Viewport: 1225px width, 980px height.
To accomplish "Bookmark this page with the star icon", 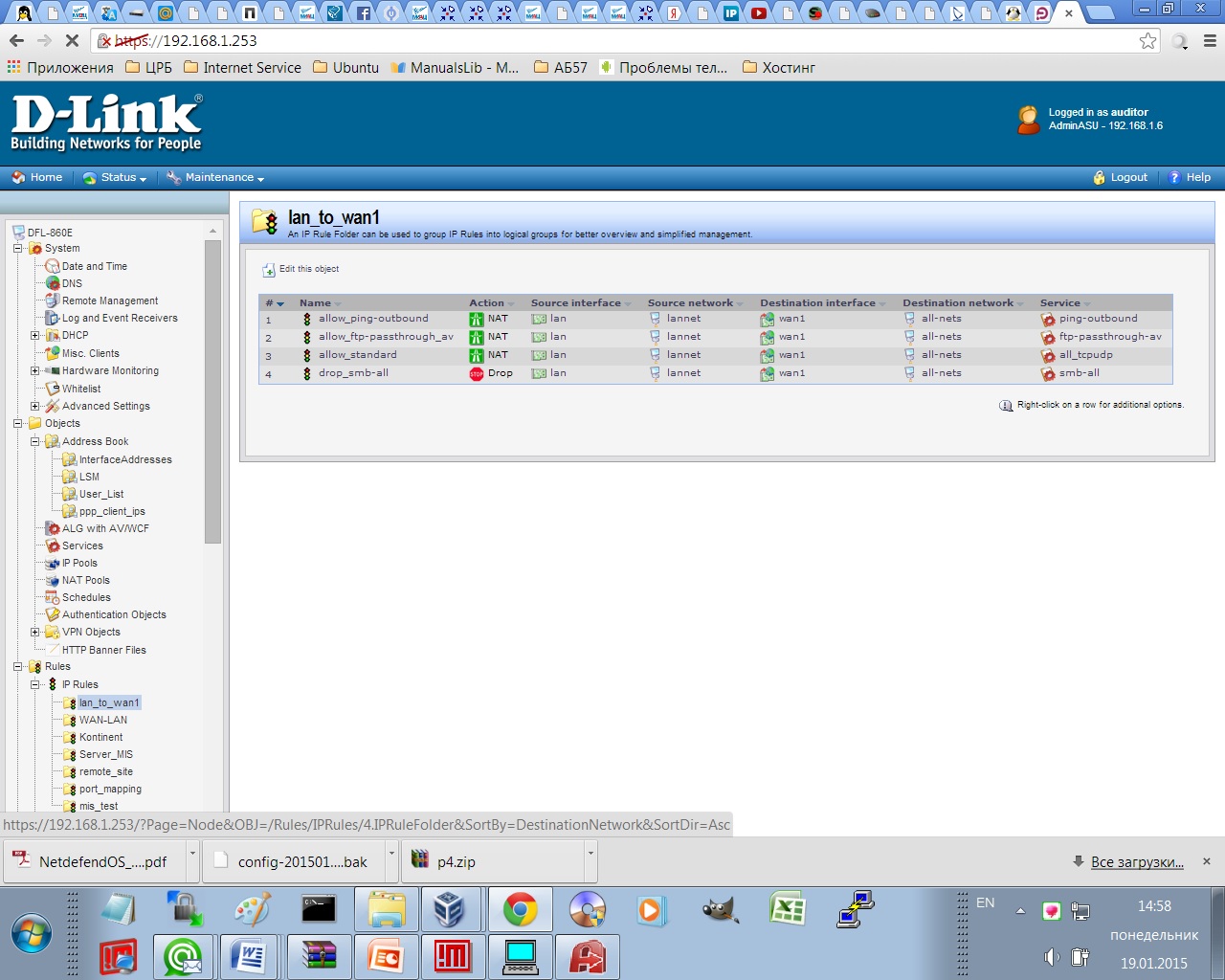I will [x=1148, y=40].
